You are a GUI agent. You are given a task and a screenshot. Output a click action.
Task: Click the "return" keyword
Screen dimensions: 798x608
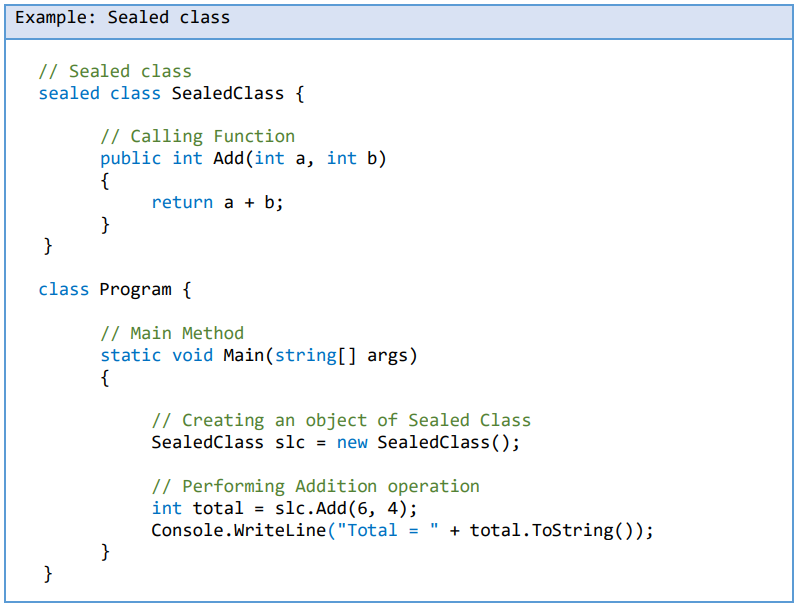(x=182, y=202)
